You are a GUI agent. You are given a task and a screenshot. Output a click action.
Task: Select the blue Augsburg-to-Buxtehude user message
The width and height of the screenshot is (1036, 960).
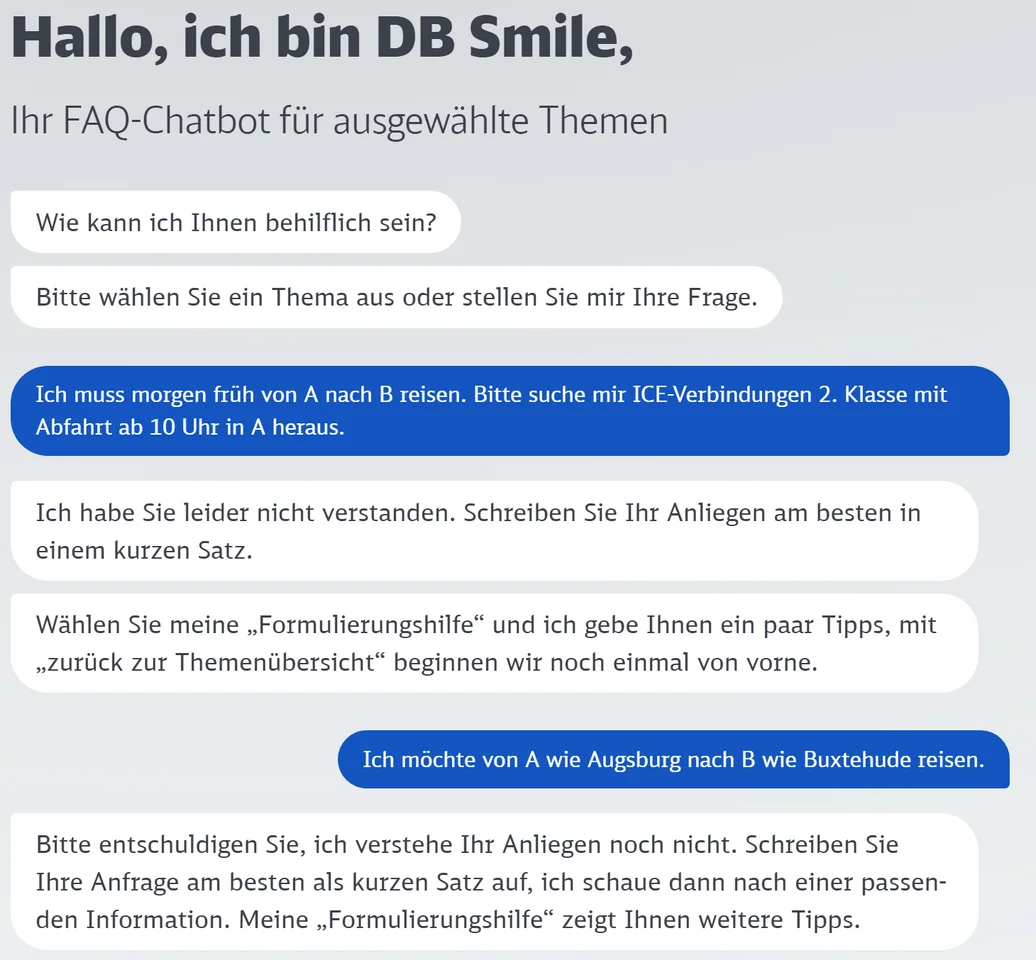673,760
